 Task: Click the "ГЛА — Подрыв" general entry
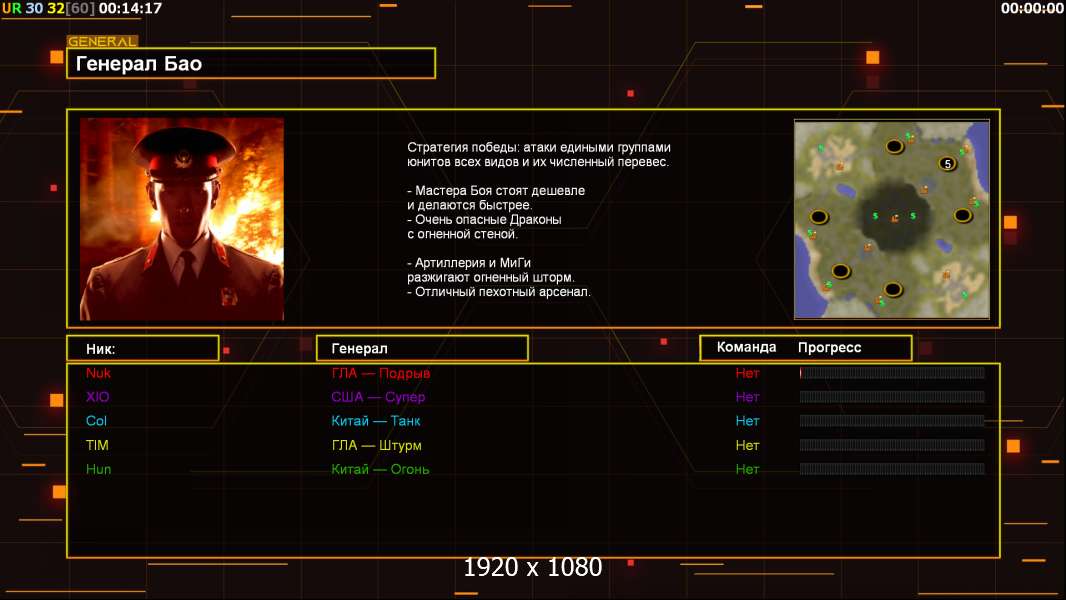(381, 373)
